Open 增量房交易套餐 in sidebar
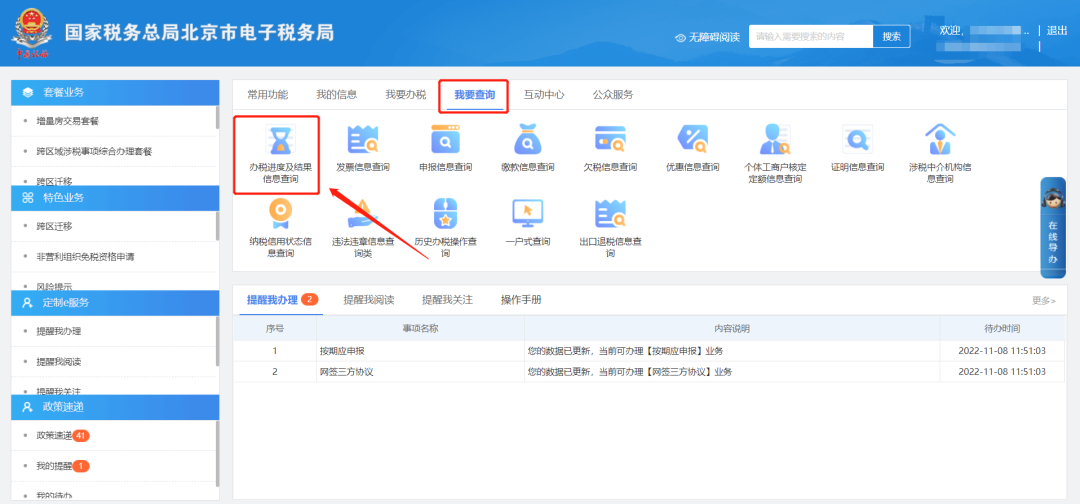The height and width of the screenshot is (504, 1080). [68, 121]
